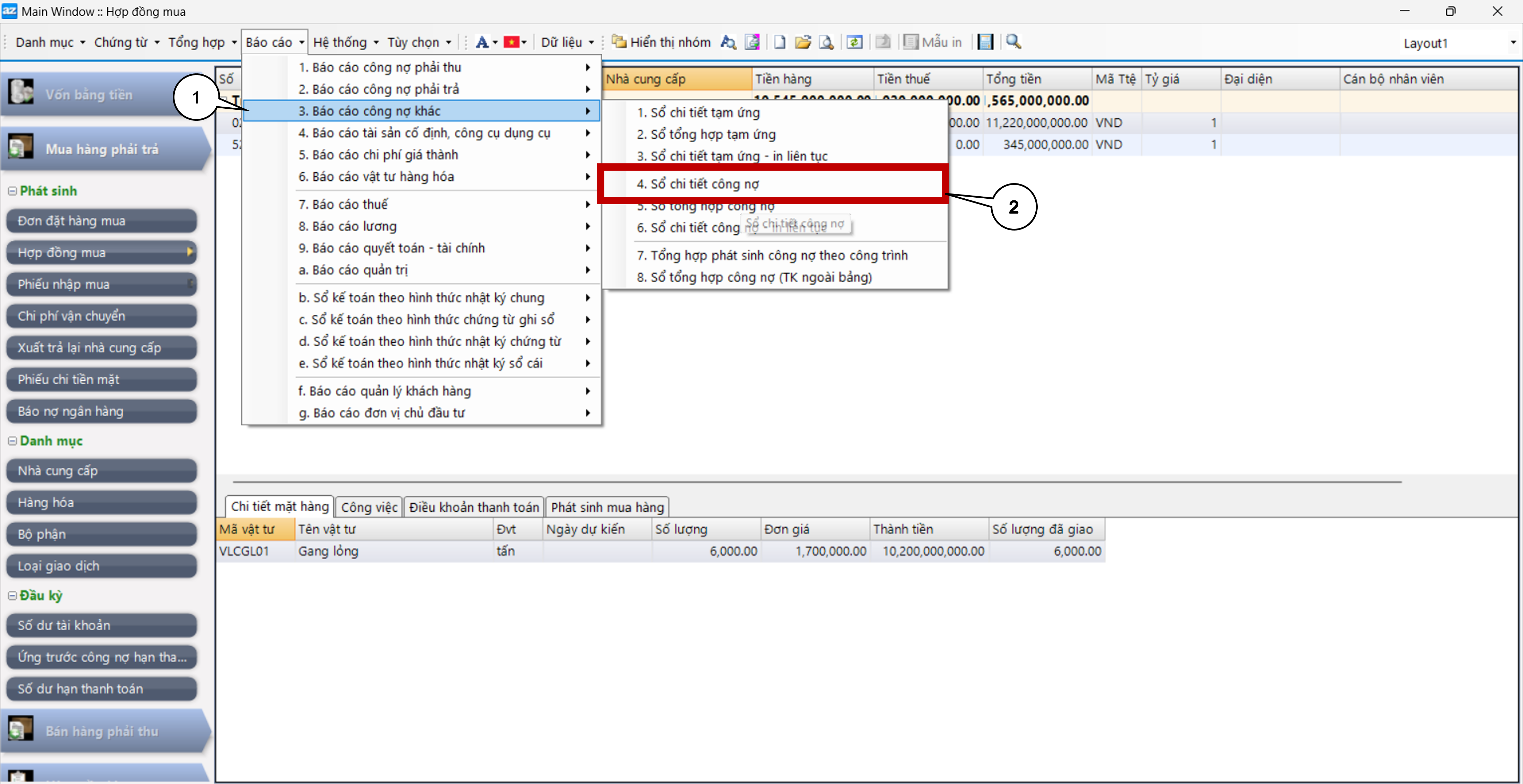Viewport: 1523px width, 784px height.
Task: Choose '7. Báo cáo thuế' in menu
Action: click(343, 205)
